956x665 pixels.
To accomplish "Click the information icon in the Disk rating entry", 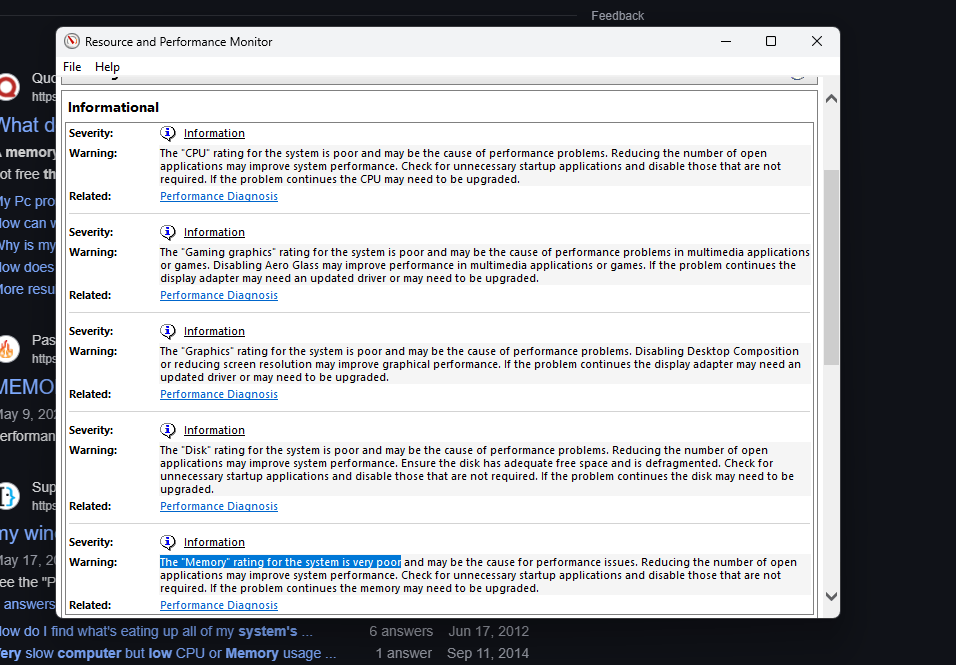I will 168,430.
